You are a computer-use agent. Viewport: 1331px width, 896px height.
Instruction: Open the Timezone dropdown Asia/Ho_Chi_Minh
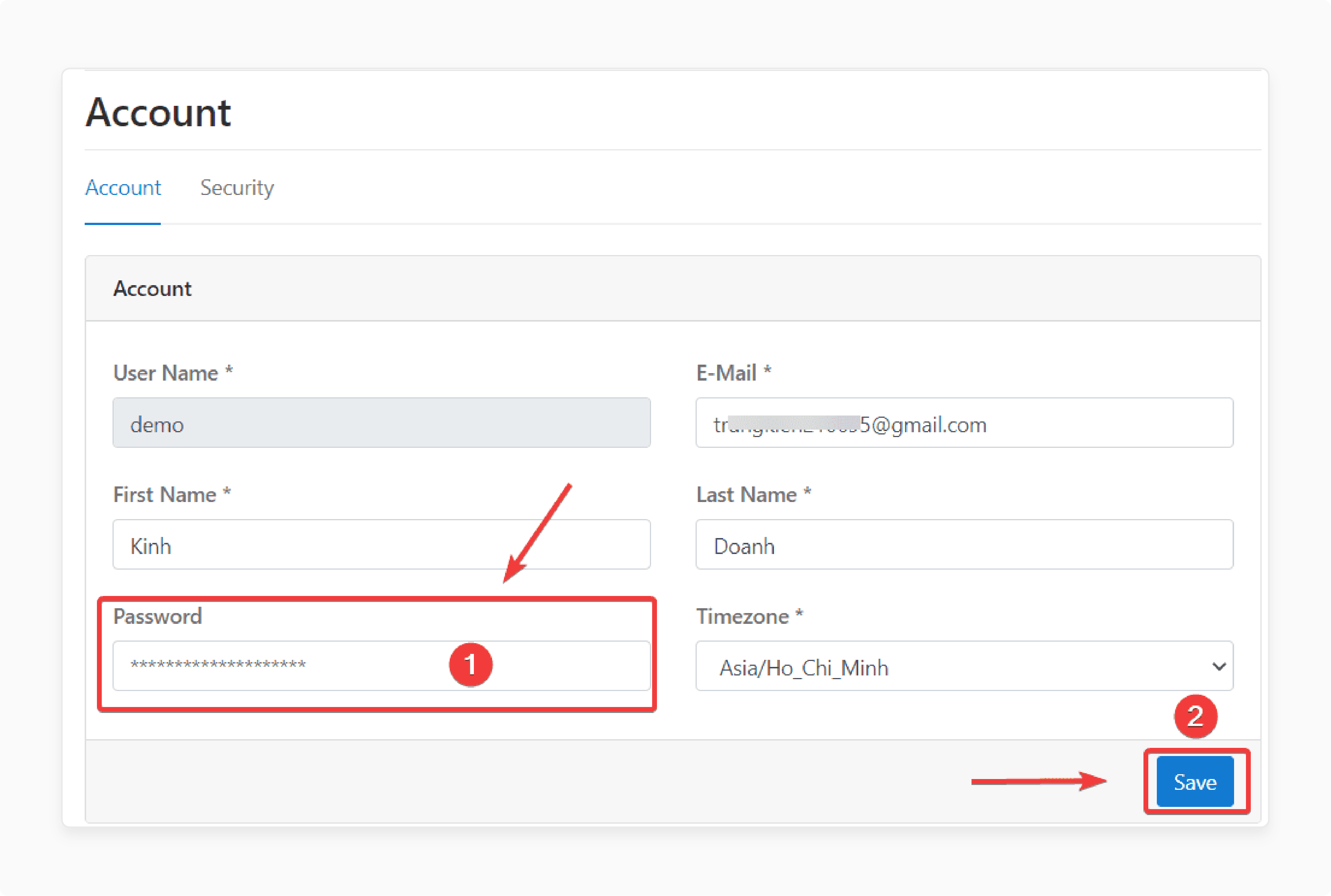tap(964, 666)
